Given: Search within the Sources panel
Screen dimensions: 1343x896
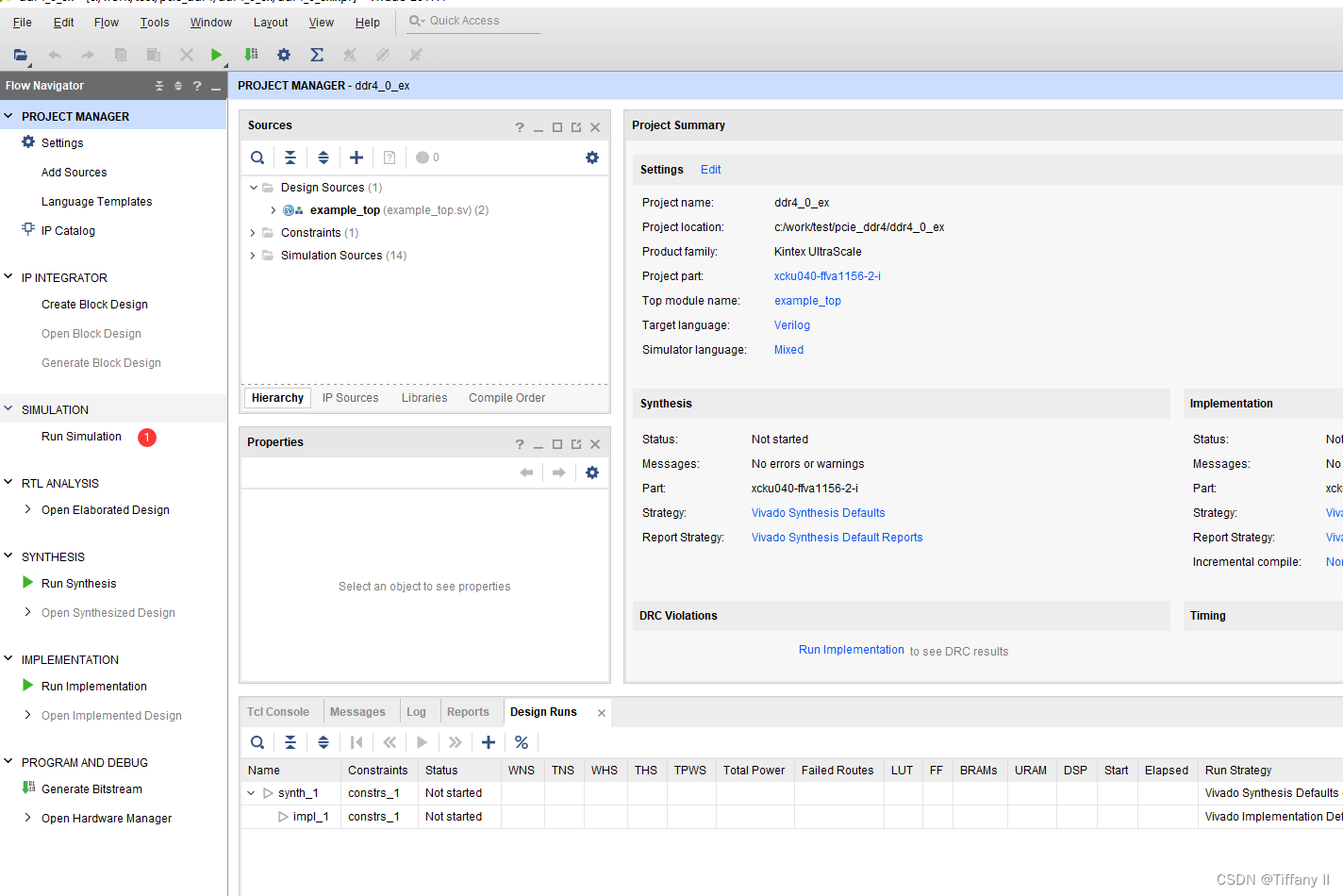Looking at the screenshot, I should pos(257,158).
